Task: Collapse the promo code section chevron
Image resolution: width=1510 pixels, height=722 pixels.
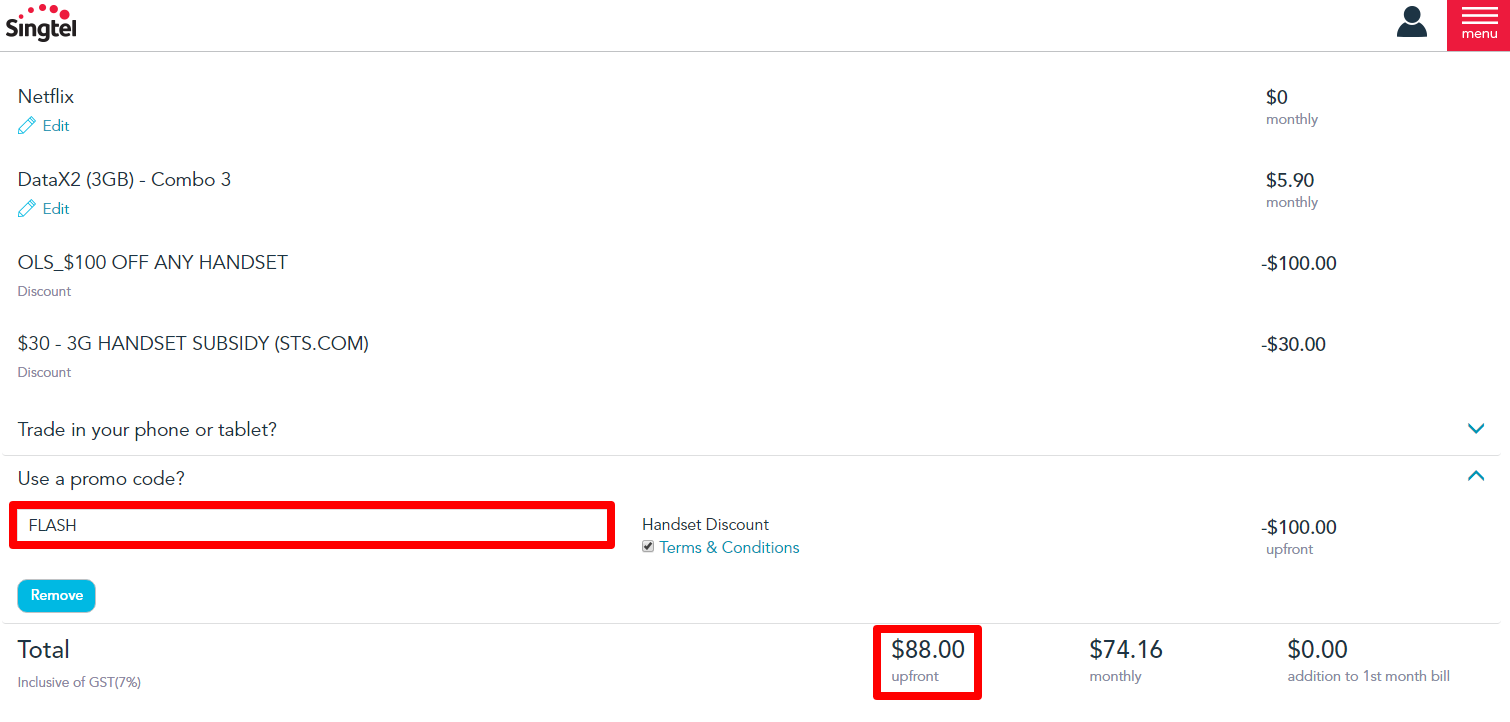Action: 1475,477
